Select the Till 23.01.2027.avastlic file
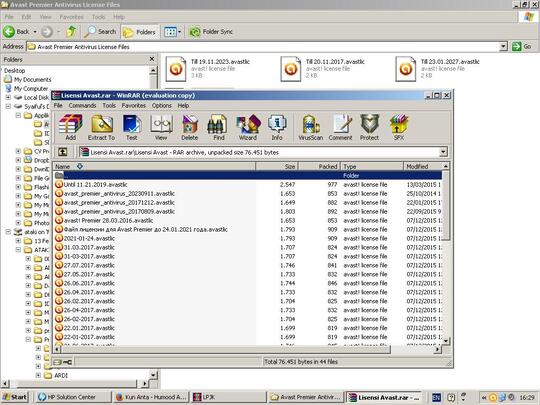540x405 pixels. (437, 69)
